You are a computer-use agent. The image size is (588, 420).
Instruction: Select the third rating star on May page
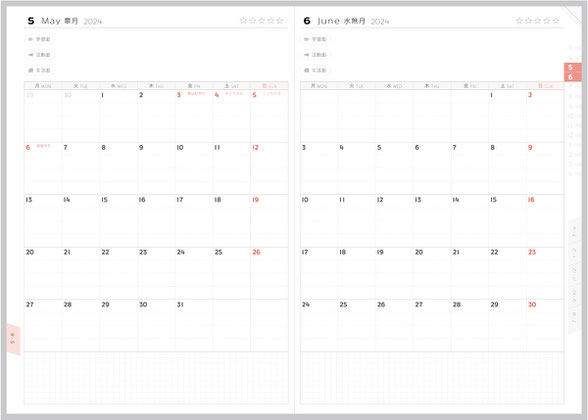coord(262,21)
